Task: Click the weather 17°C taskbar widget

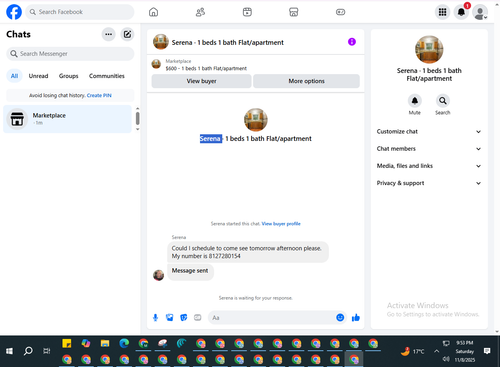Action: point(413,351)
